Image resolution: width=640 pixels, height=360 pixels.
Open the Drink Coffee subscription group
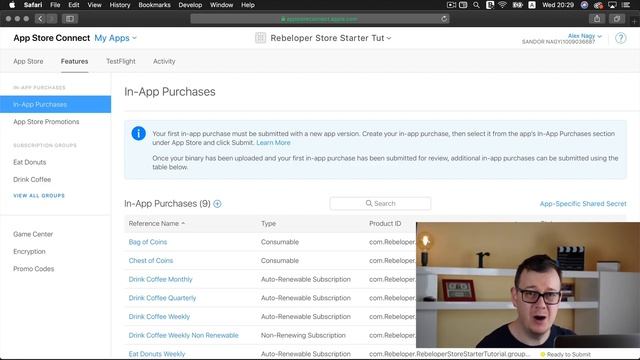[x=32, y=179]
